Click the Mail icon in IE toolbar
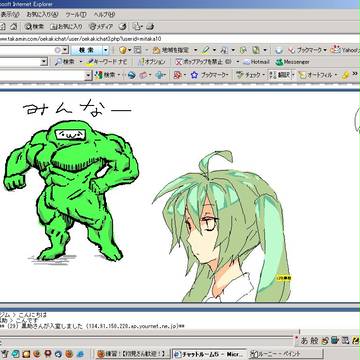 137,26
